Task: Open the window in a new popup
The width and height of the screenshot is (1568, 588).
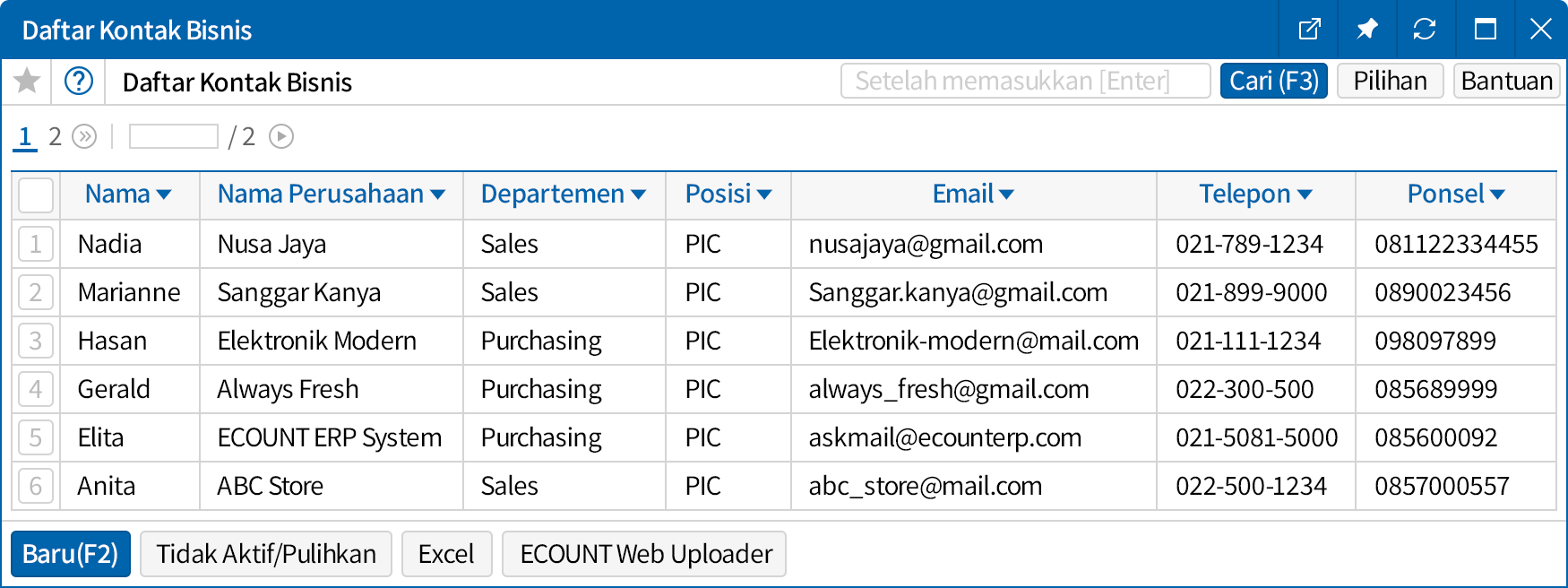Action: coord(1309,30)
